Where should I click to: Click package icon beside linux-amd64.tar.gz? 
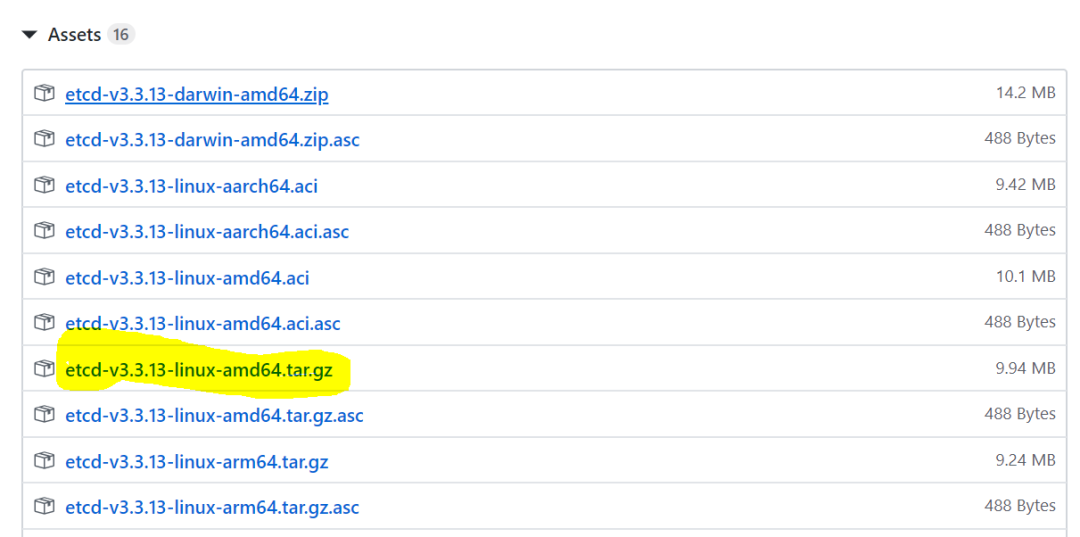tap(44, 369)
